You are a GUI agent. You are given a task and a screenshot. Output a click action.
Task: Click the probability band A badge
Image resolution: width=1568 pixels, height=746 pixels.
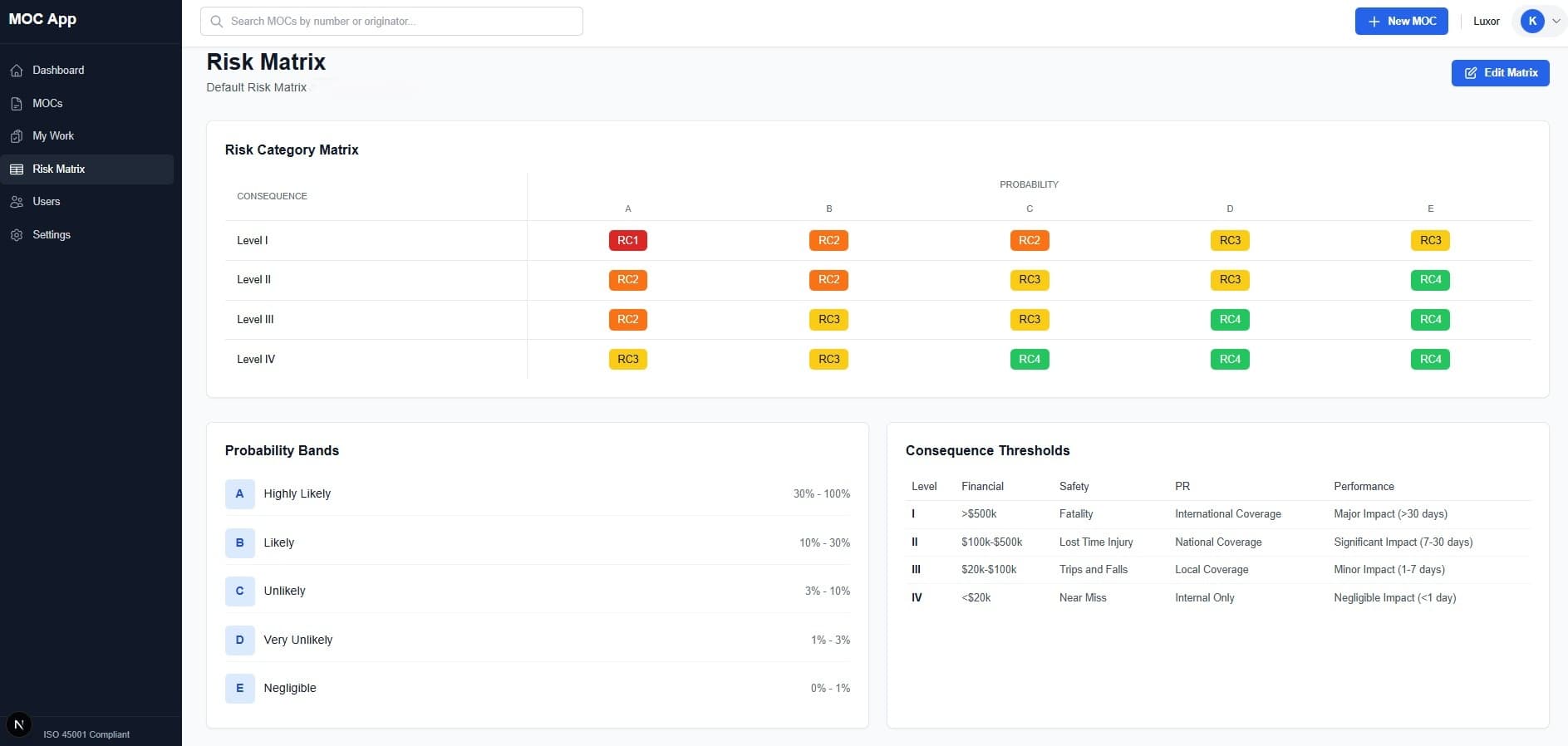239,493
